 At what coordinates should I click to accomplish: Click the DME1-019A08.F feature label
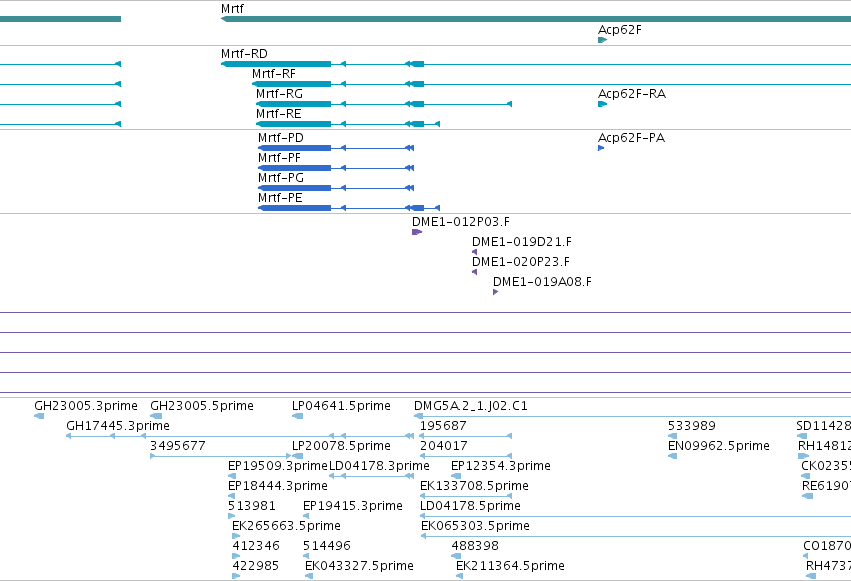coord(542,282)
